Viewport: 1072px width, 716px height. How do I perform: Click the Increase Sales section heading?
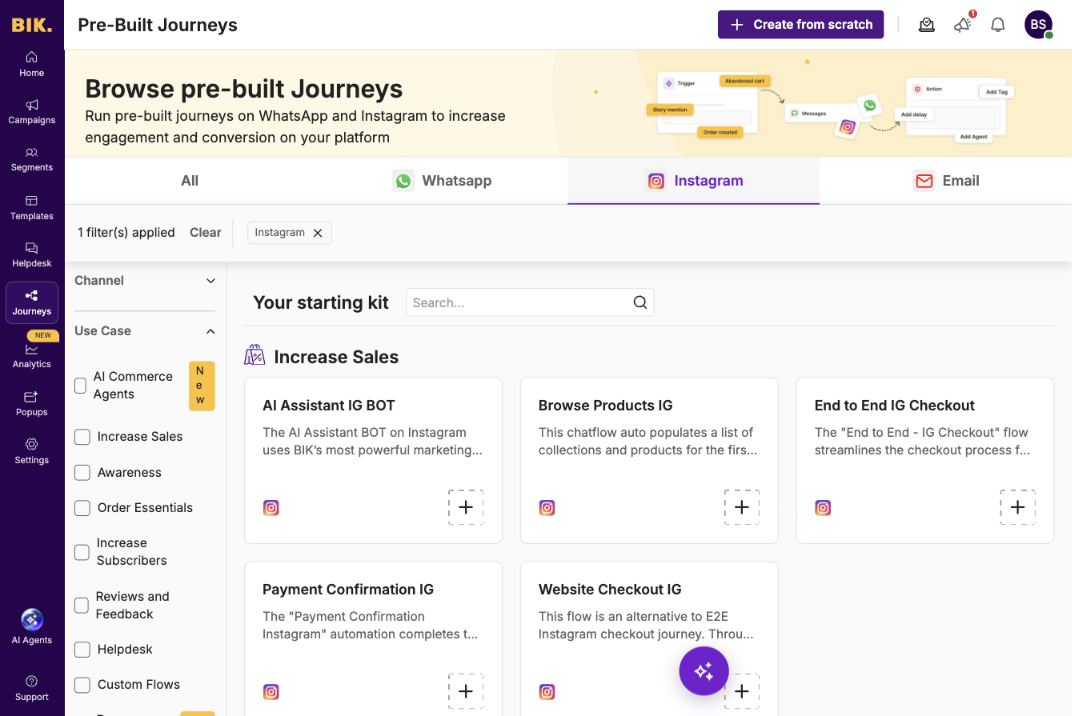[x=336, y=357]
